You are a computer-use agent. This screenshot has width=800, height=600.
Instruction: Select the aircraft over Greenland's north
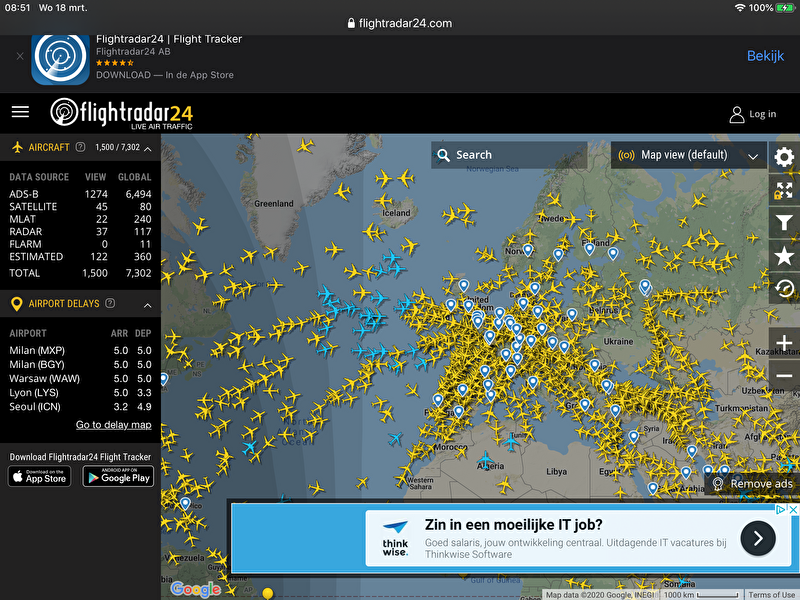click(x=306, y=146)
